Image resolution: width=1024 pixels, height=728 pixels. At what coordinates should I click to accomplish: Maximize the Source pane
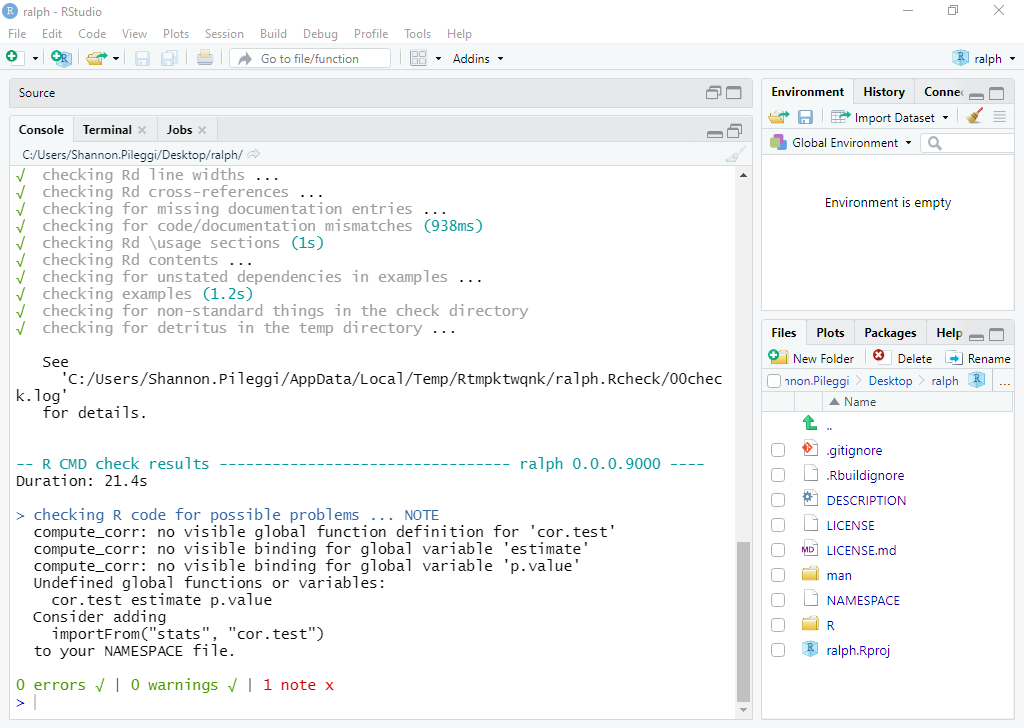pyautogui.click(x=734, y=93)
